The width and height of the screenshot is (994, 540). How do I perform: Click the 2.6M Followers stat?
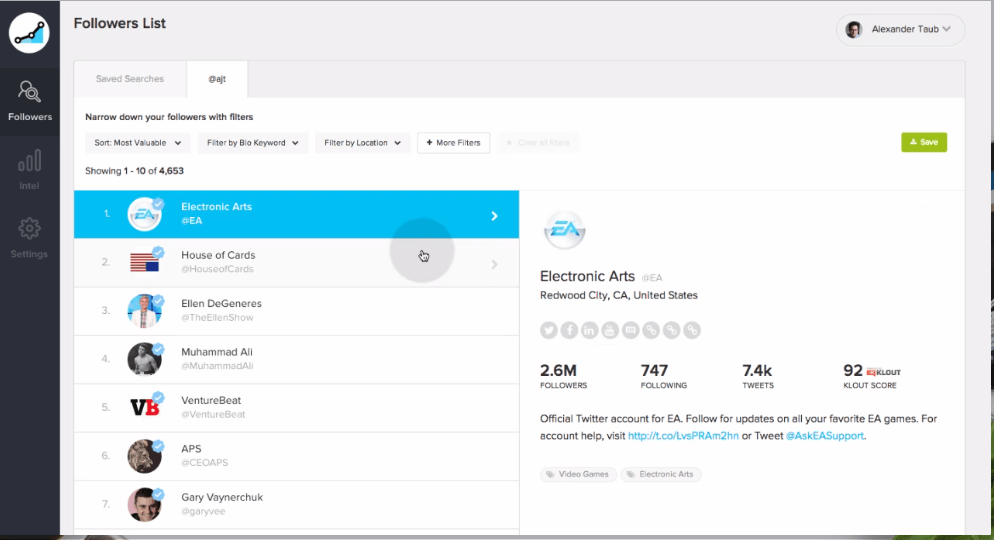tap(563, 376)
